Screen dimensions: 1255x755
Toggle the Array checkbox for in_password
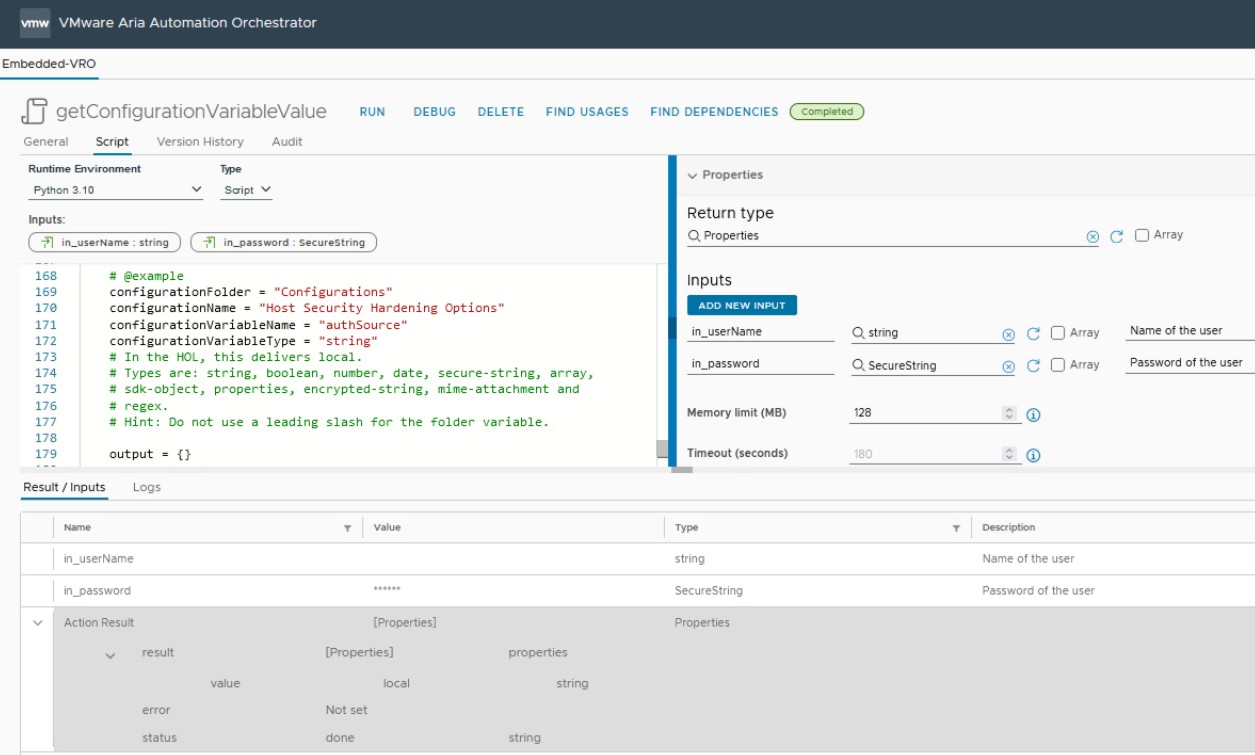tap(1057, 365)
